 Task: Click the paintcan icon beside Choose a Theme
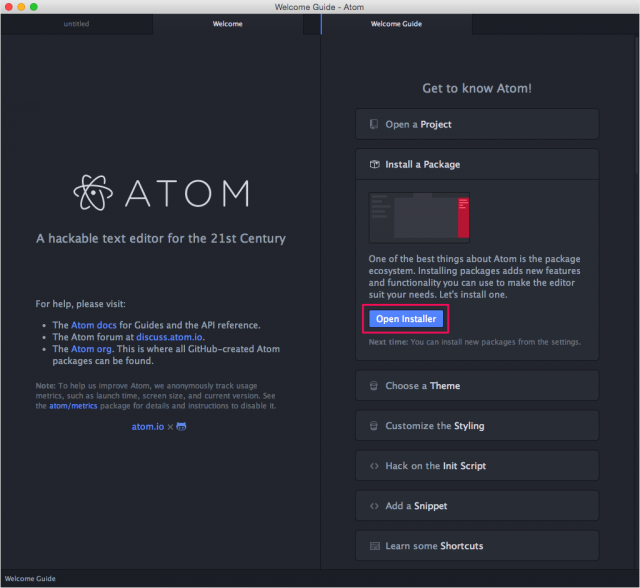pos(373,386)
